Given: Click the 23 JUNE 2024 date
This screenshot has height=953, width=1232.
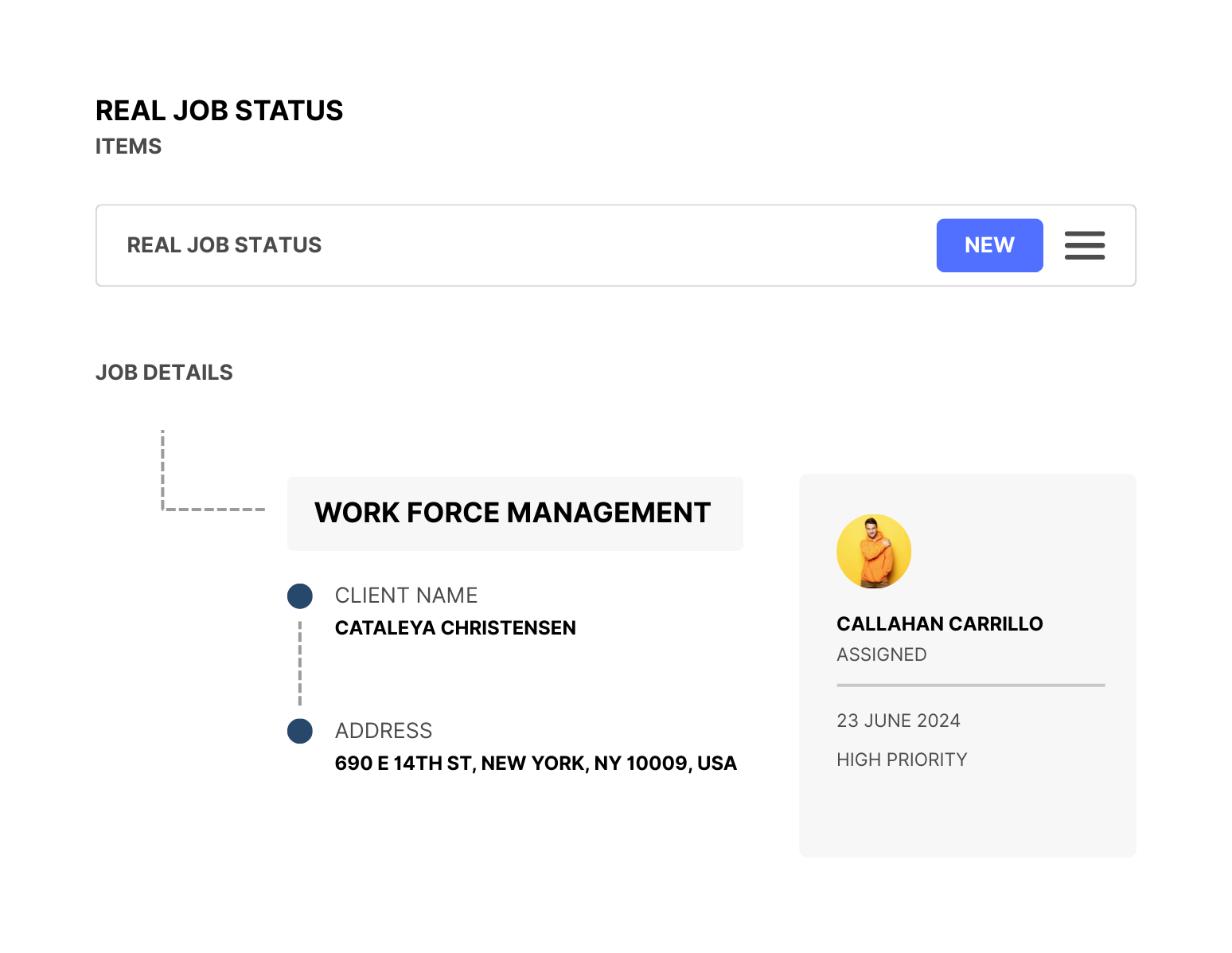Looking at the screenshot, I should [898, 721].
